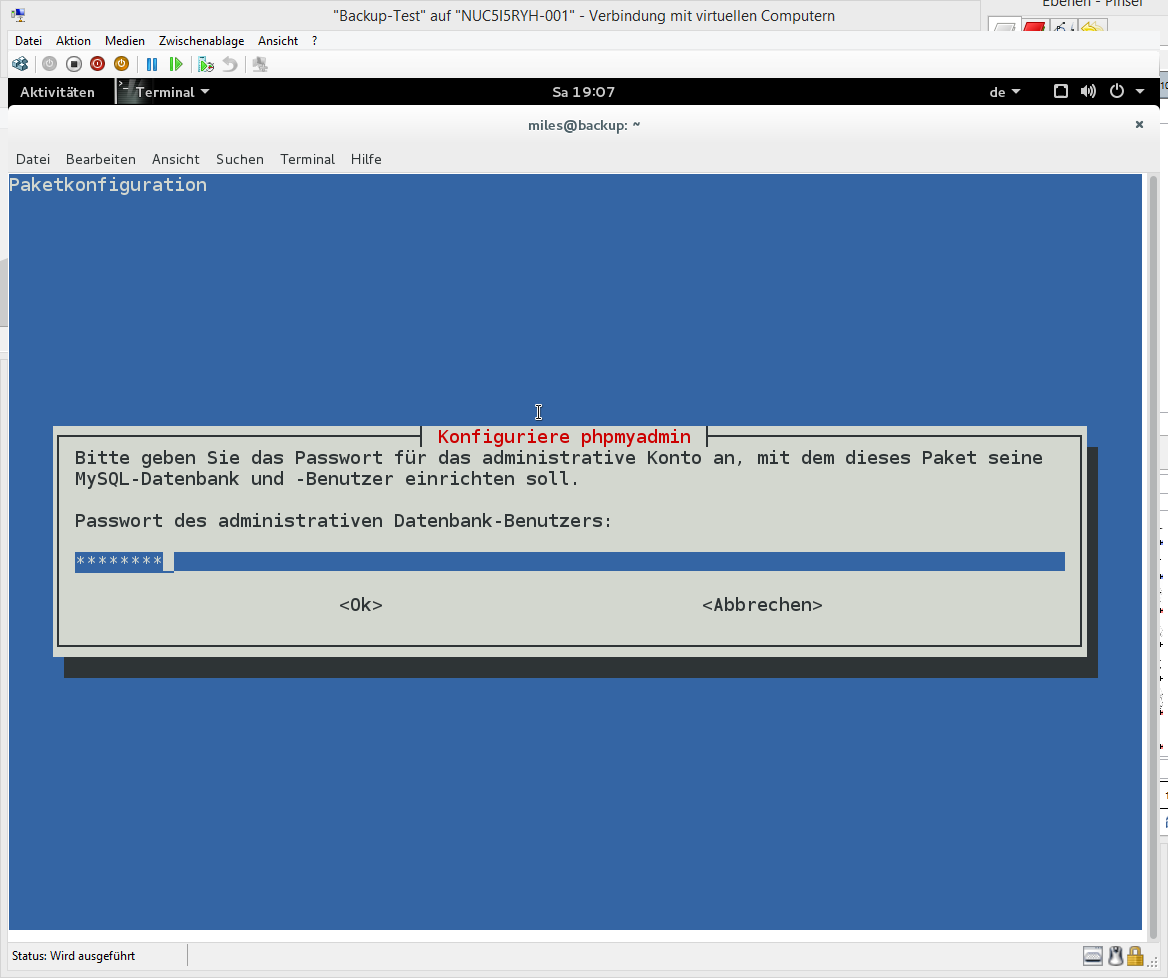The height and width of the screenshot is (978, 1168).
Task: Click the VM connection window title icon
Action: [x=18, y=15]
